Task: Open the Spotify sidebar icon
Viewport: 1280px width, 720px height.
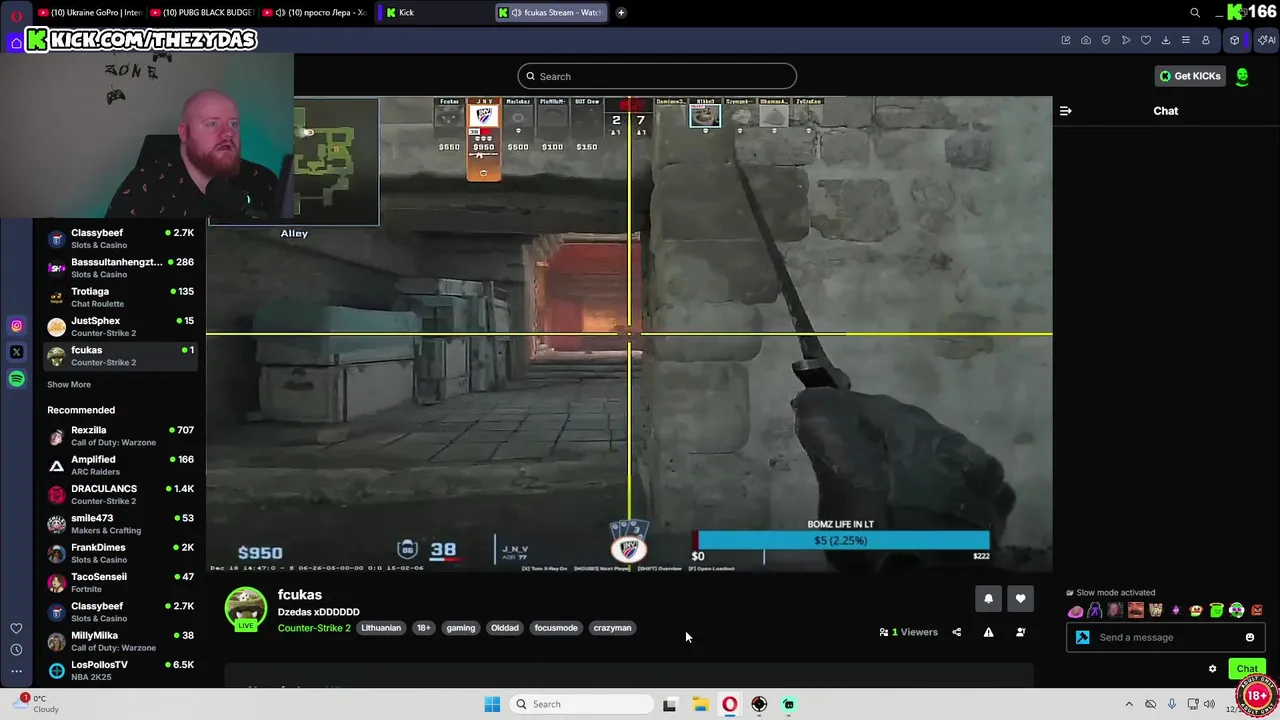Action: (x=16, y=379)
